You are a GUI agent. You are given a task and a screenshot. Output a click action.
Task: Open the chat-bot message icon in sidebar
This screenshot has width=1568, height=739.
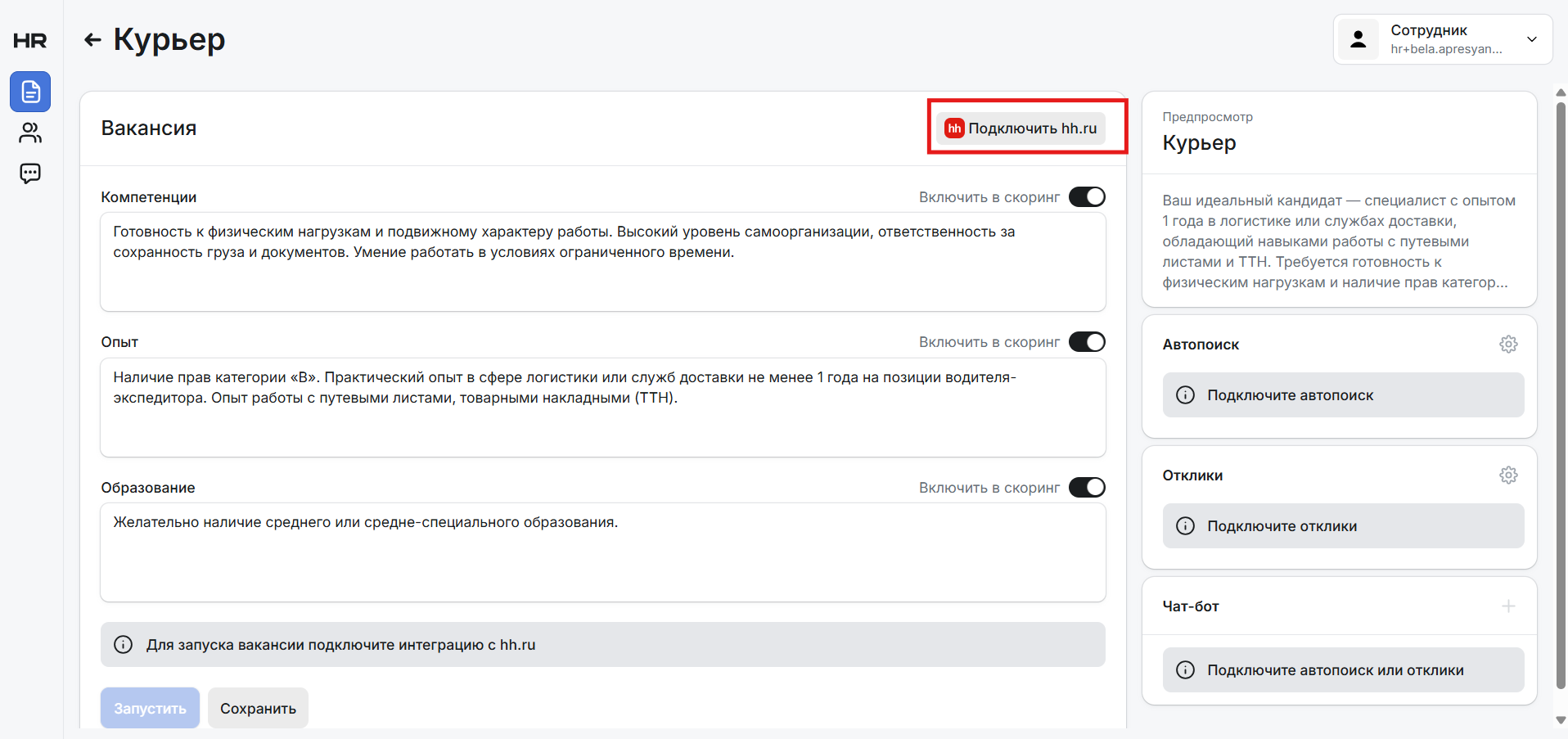(30, 173)
